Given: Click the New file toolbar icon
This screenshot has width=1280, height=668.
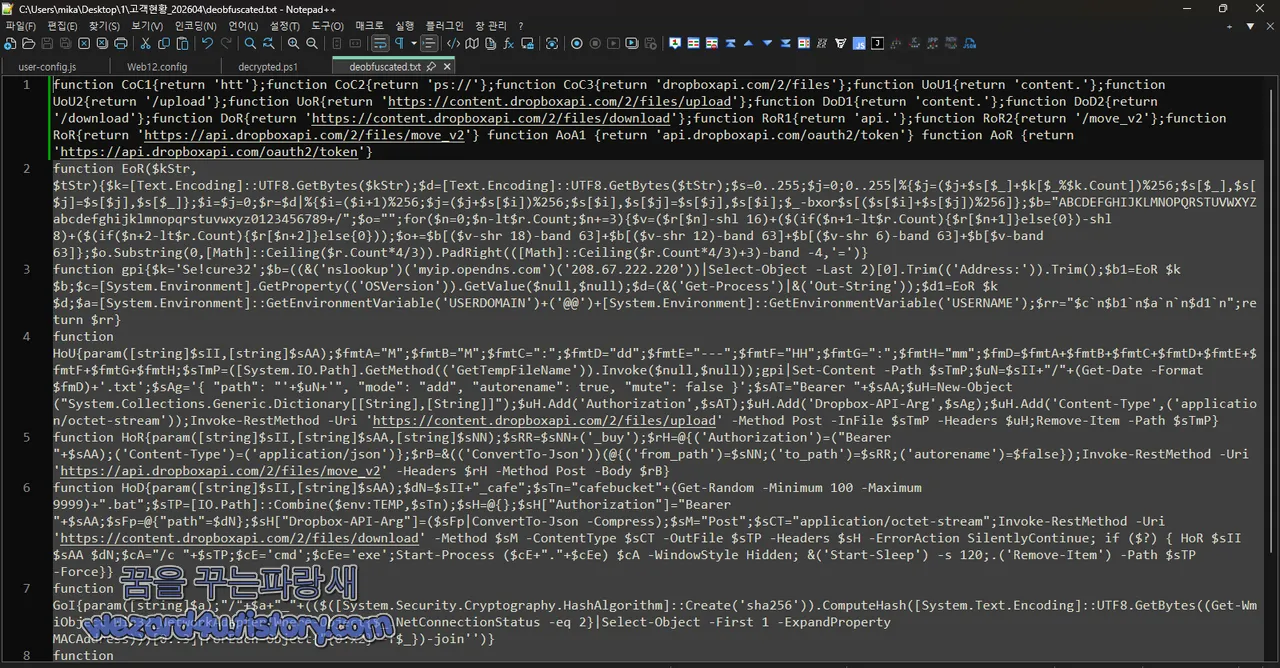Looking at the screenshot, I should (10, 44).
